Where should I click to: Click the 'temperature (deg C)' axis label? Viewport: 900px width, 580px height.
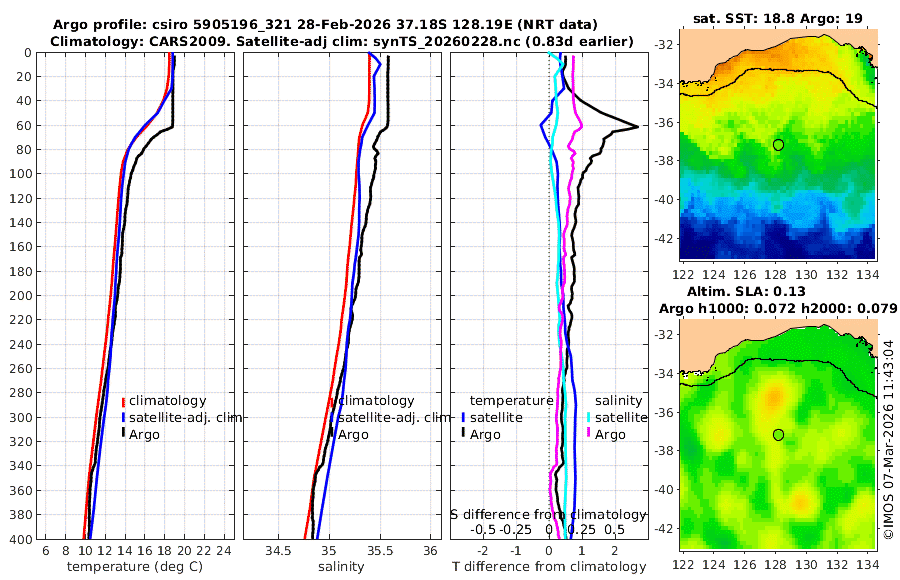(135, 567)
